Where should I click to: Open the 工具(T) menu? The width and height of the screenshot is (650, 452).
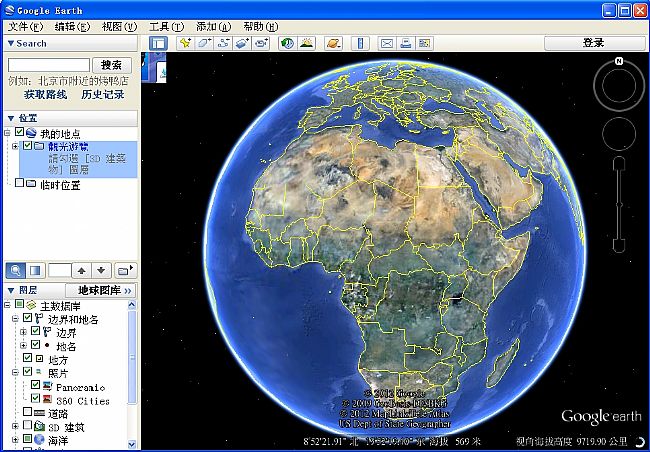pos(166,26)
